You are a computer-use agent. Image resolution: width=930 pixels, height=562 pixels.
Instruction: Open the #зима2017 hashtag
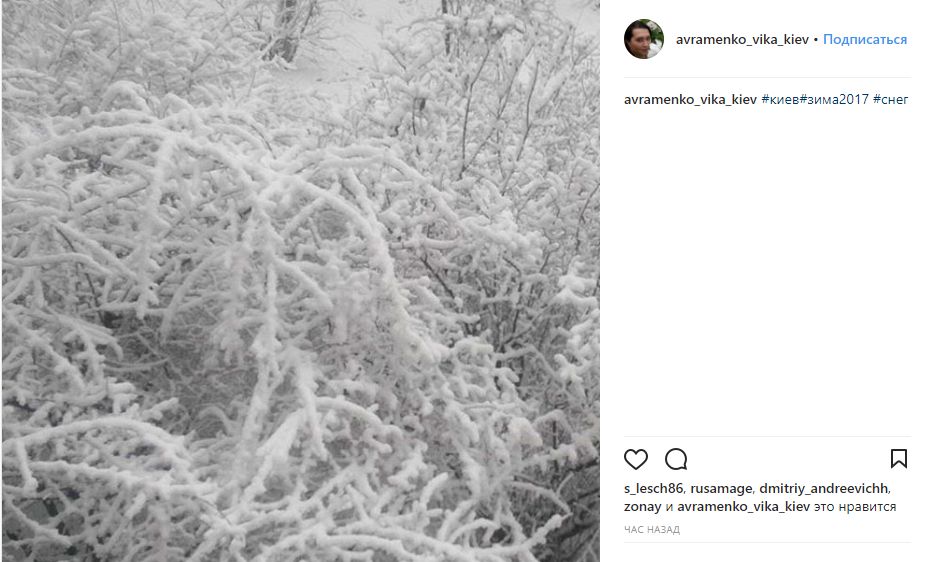pos(834,99)
